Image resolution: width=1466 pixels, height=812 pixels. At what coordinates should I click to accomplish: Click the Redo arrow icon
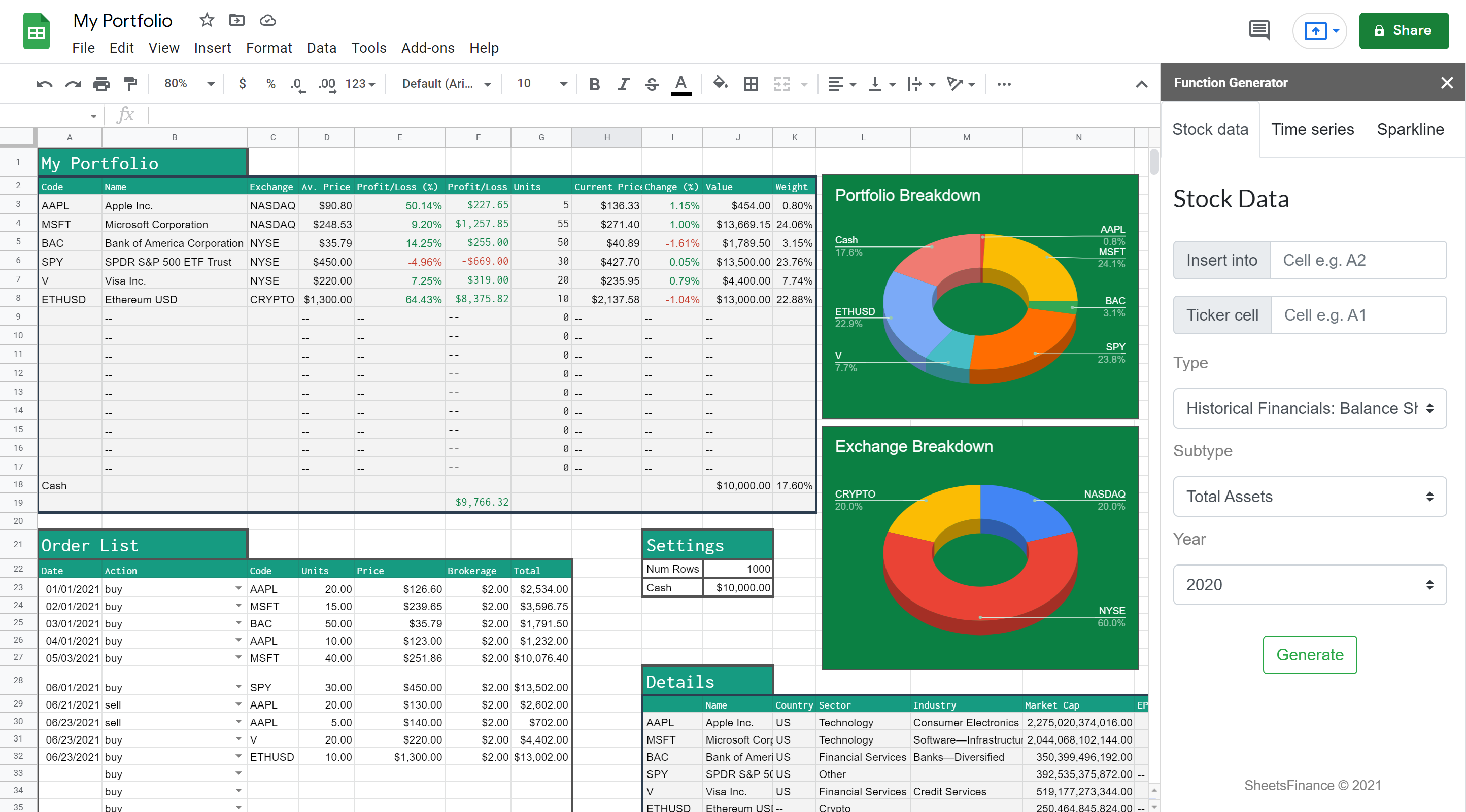(x=73, y=84)
